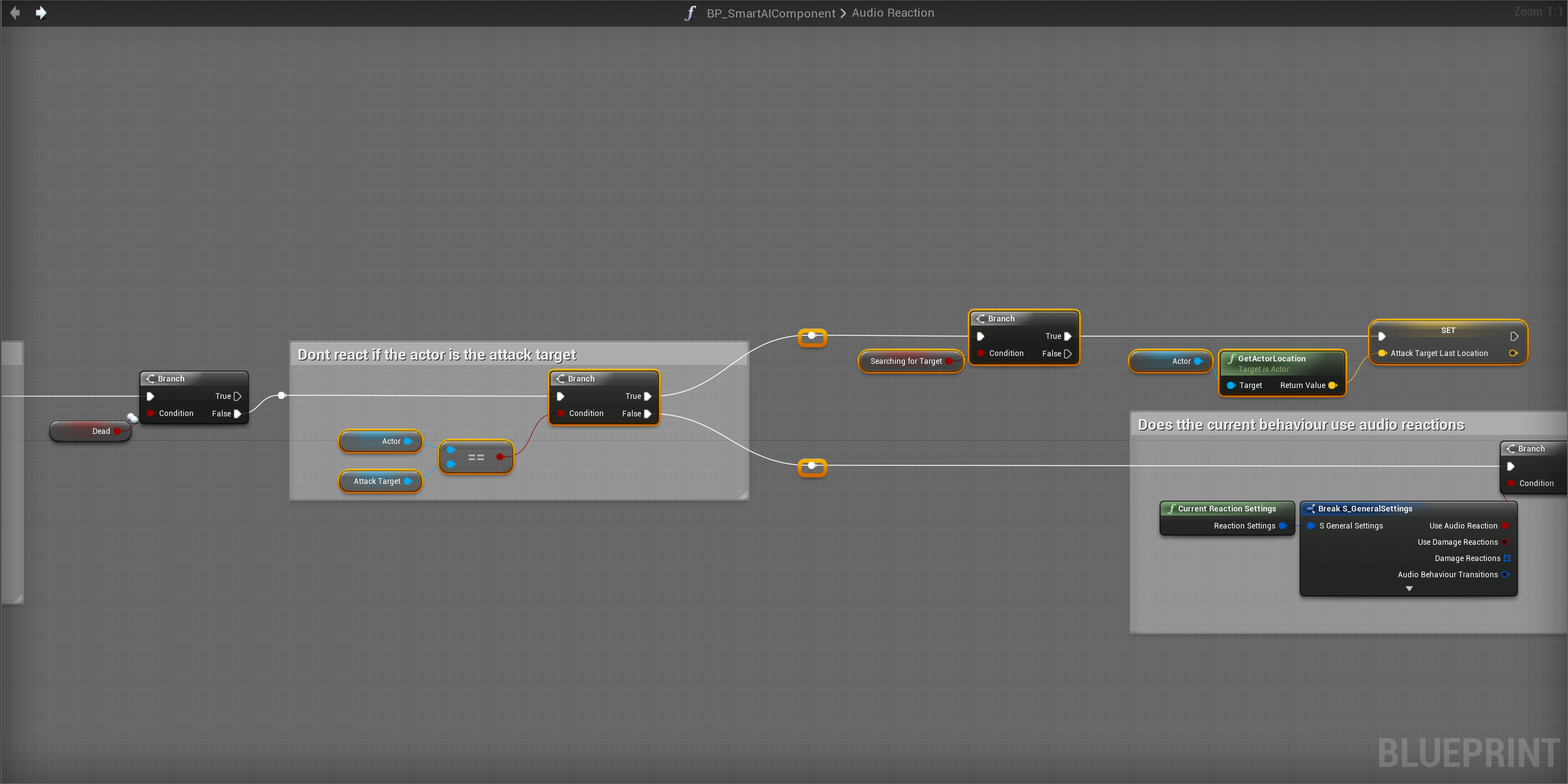
Task: Click the Break S_GeneralSettings node header
Action: tap(1364, 508)
